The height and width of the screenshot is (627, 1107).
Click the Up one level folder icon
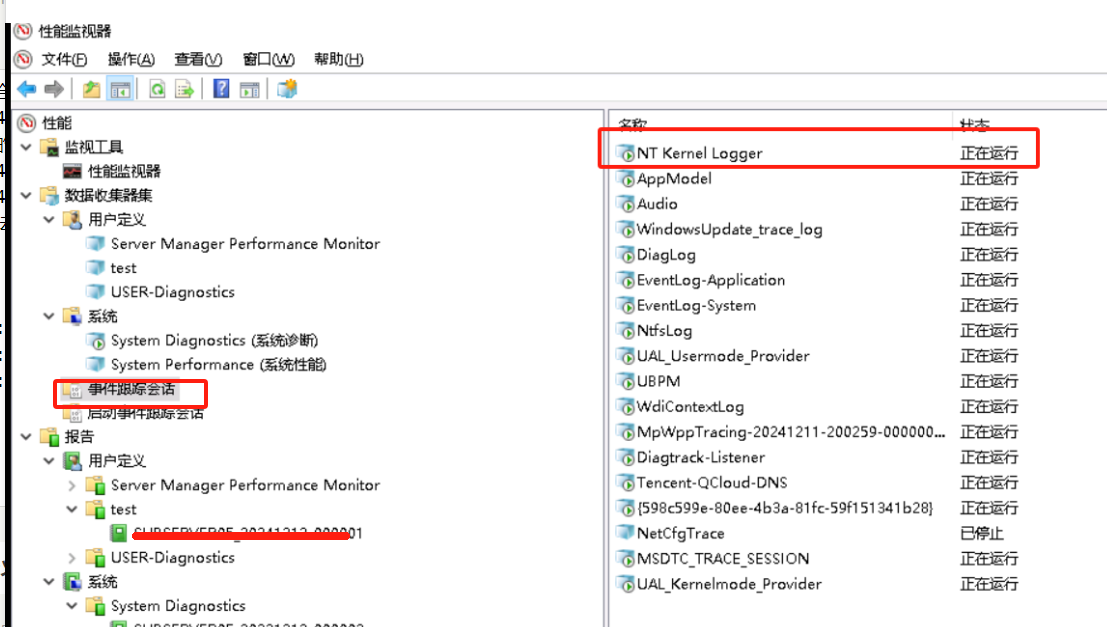click(x=91, y=90)
